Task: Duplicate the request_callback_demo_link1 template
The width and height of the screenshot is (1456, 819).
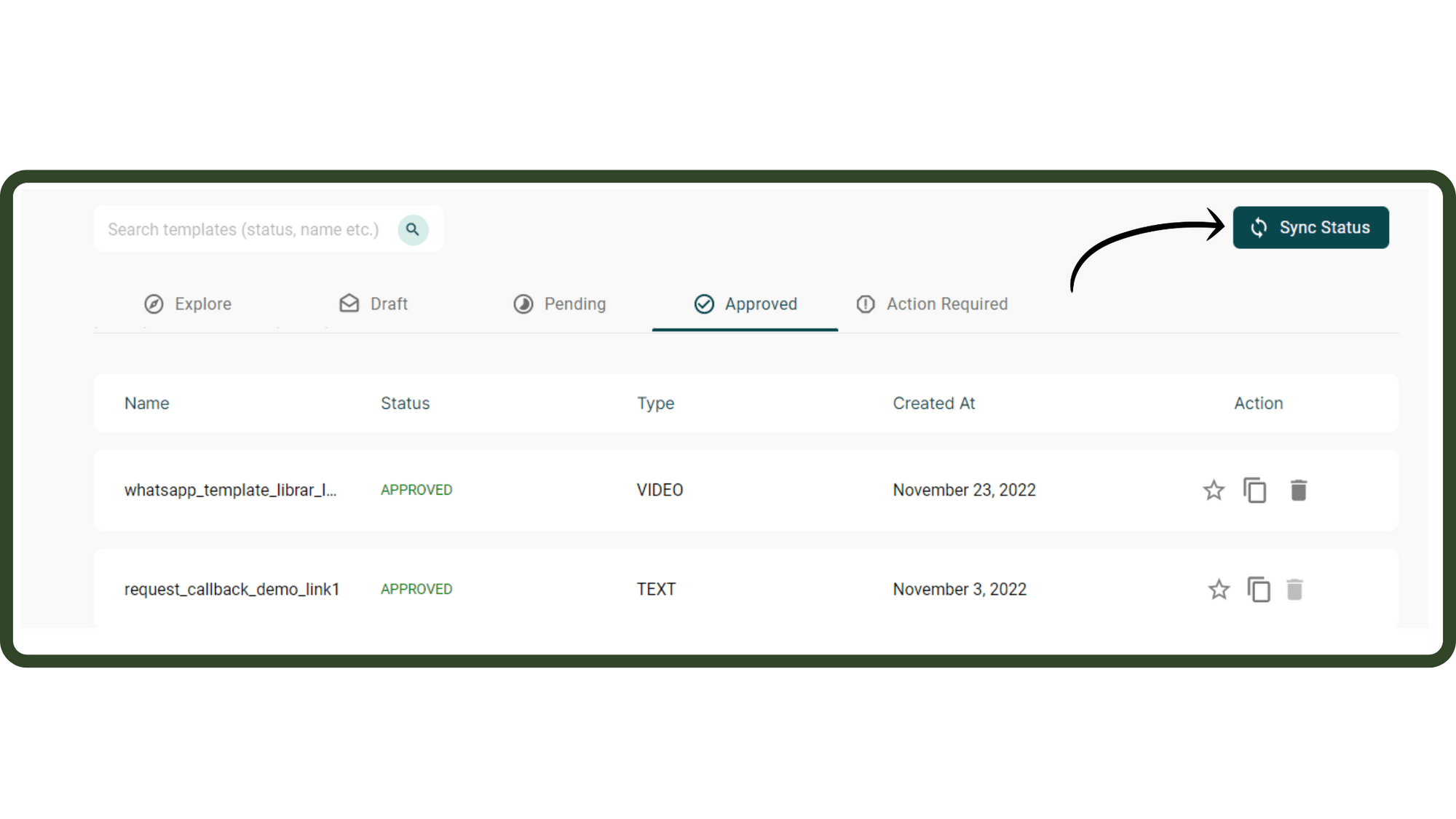Action: pyautogui.click(x=1259, y=589)
